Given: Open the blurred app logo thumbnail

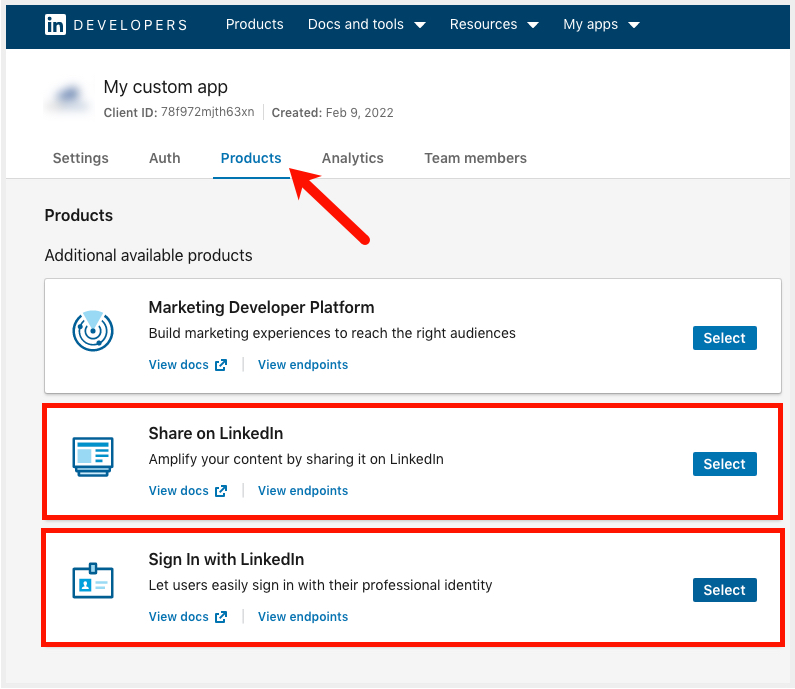Looking at the screenshot, I should pyautogui.click(x=69, y=97).
